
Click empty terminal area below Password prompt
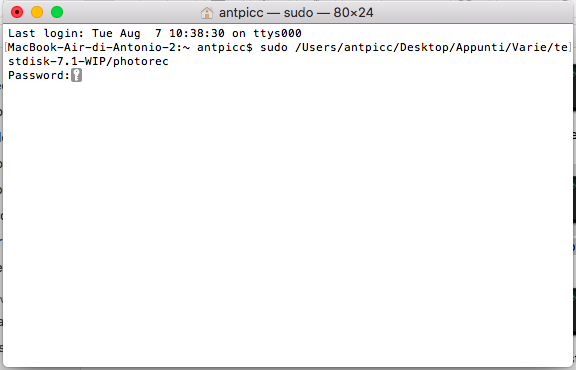tap(287, 220)
